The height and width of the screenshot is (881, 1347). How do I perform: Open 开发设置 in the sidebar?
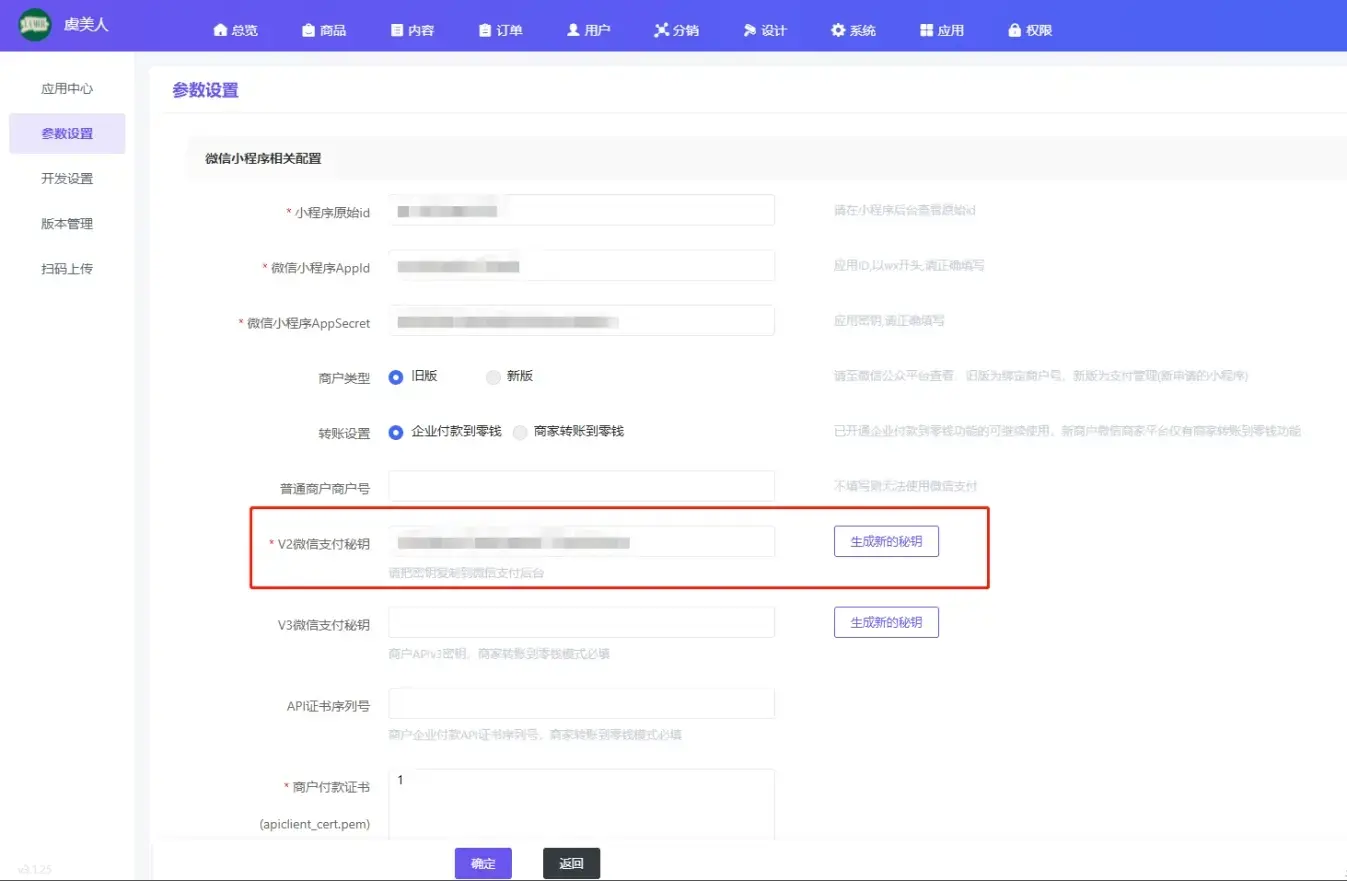(67, 179)
